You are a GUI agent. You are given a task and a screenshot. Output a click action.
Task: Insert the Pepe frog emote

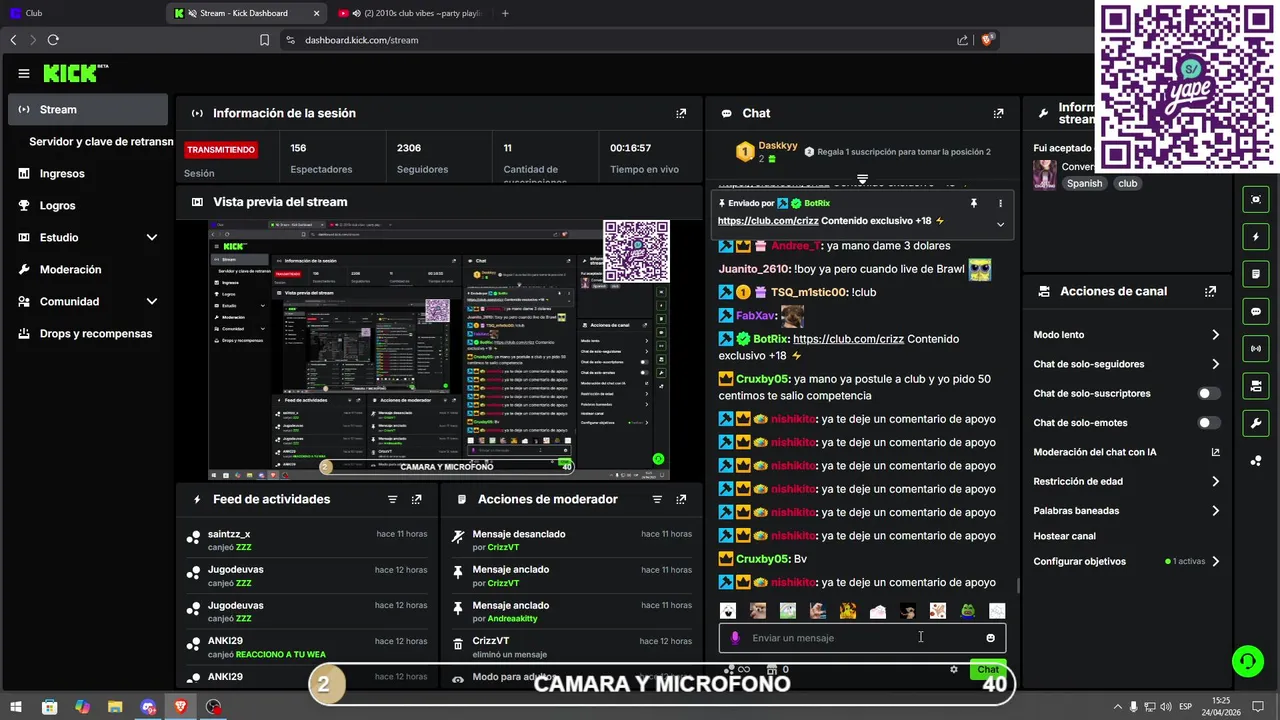click(967, 611)
